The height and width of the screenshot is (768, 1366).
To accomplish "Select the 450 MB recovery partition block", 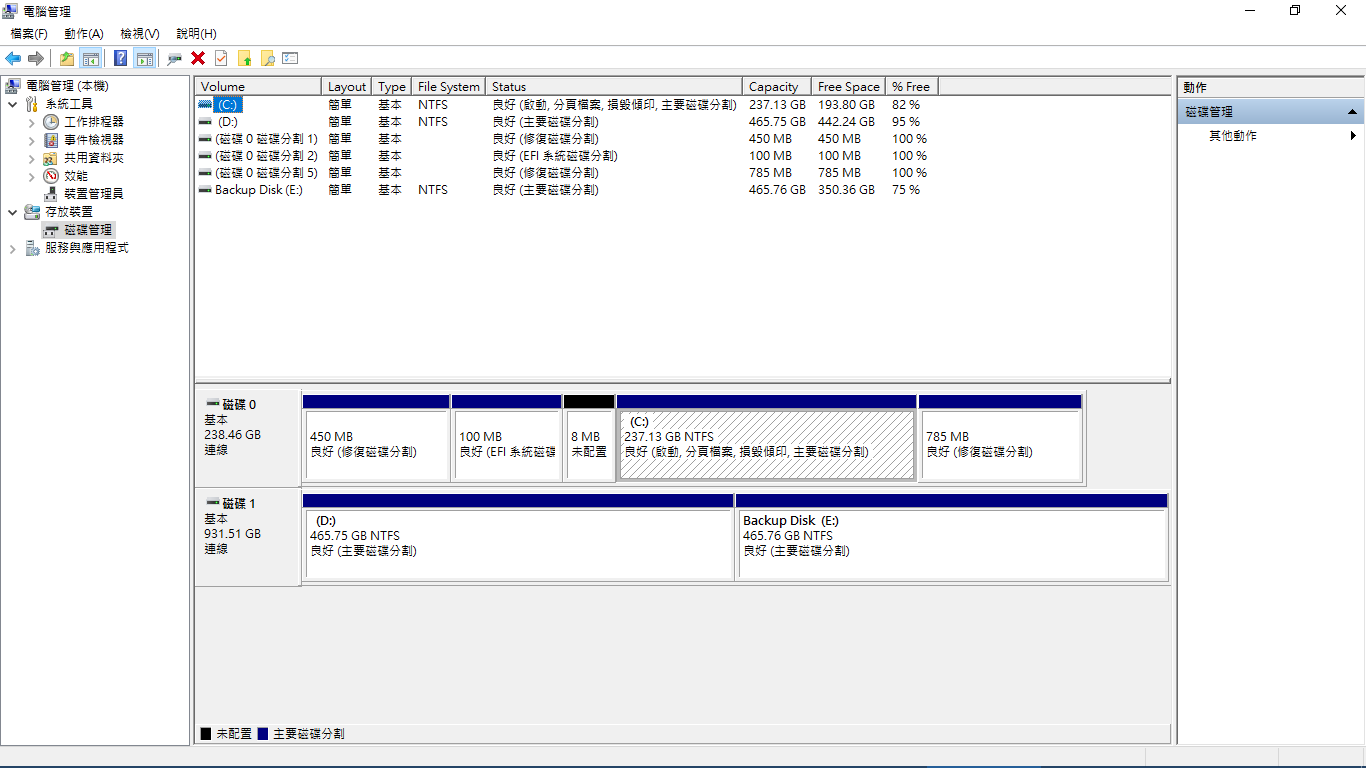I will 376,437.
